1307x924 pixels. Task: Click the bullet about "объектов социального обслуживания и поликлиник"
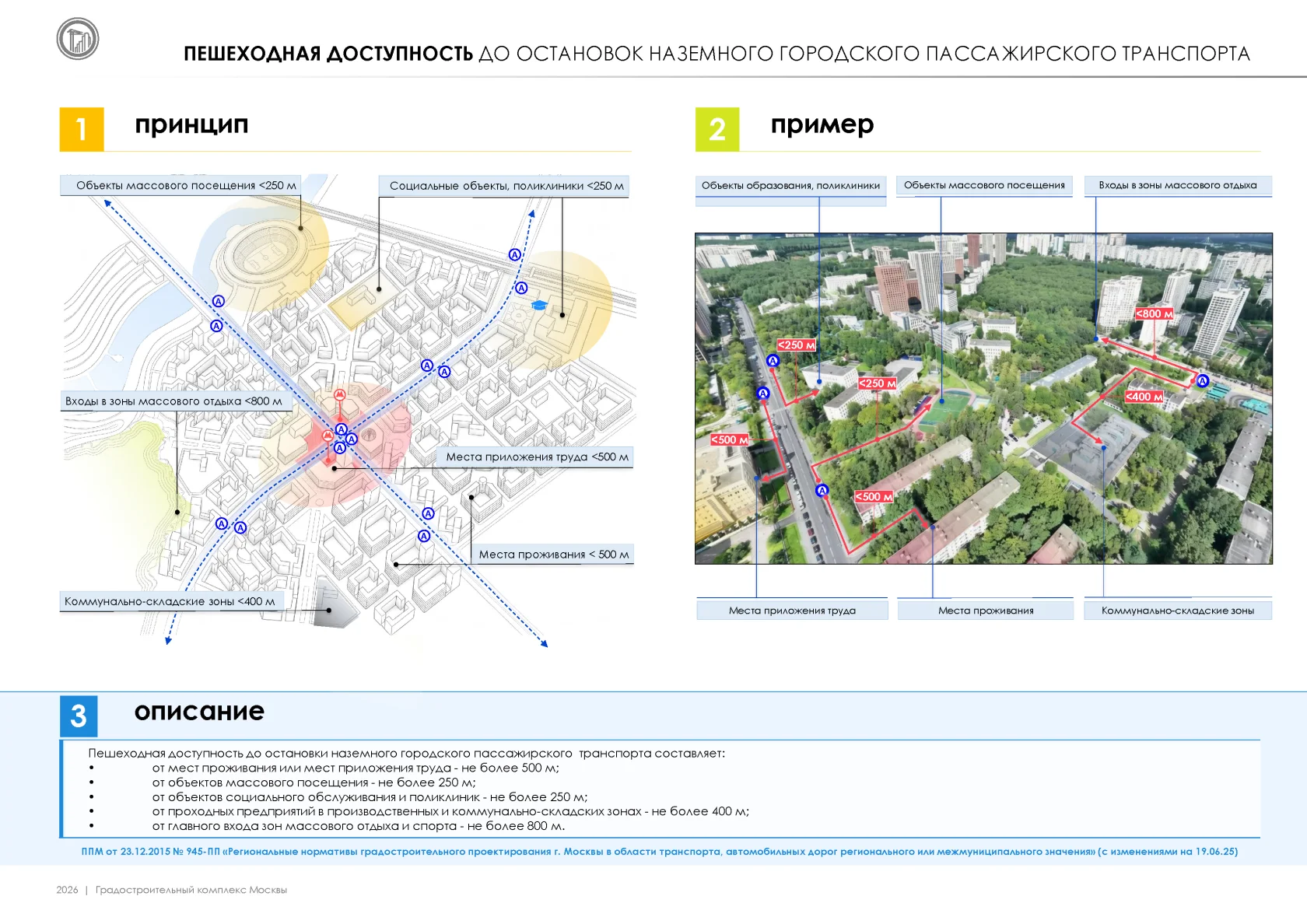pyautogui.click(x=370, y=797)
